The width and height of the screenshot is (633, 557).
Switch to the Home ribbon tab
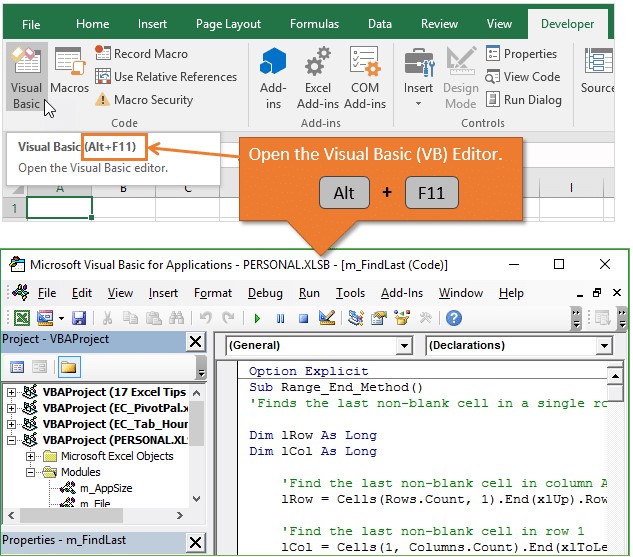pyautogui.click(x=92, y=24)
